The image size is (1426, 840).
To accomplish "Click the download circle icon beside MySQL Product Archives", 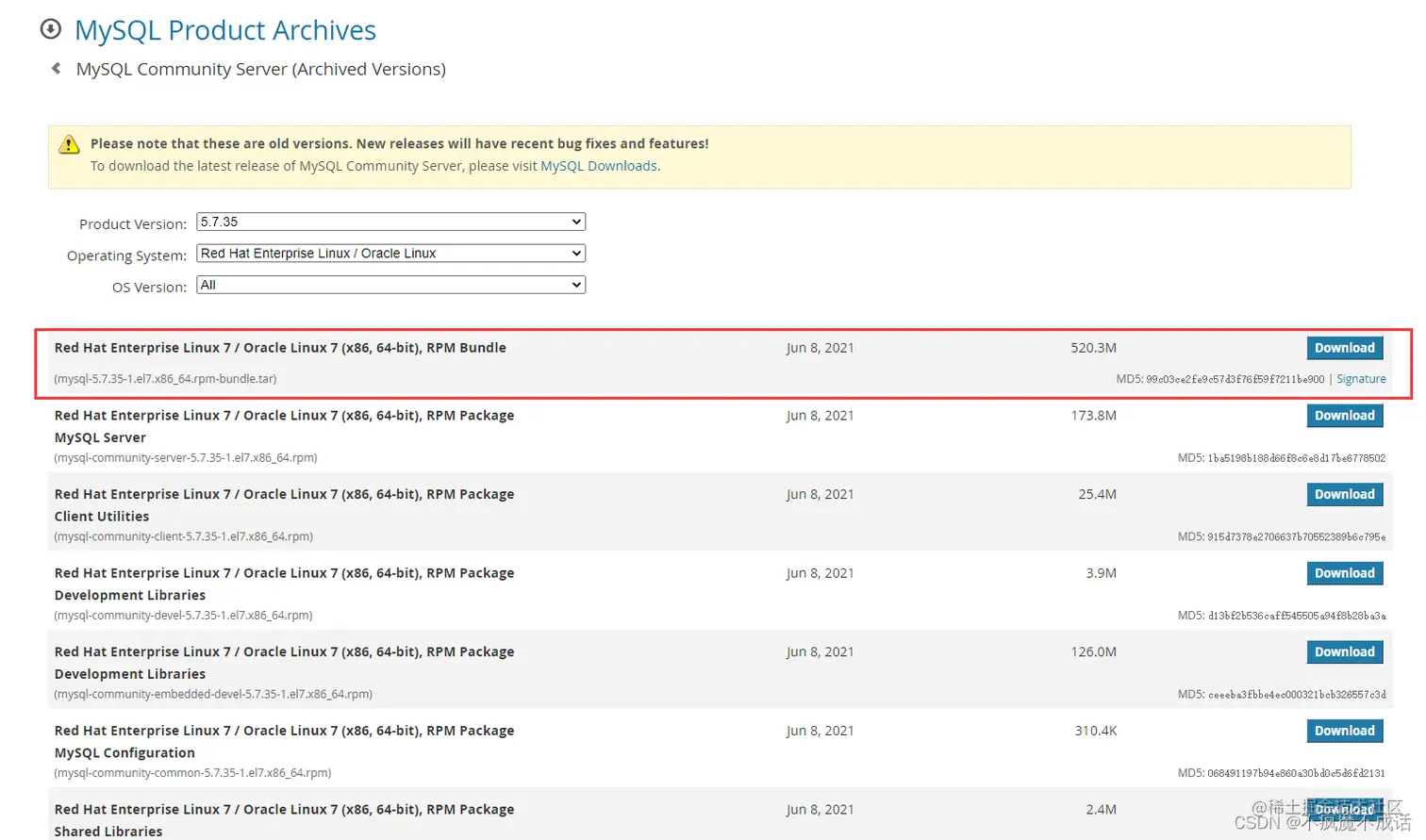I will pyautogui.click(x=50, y=29).
